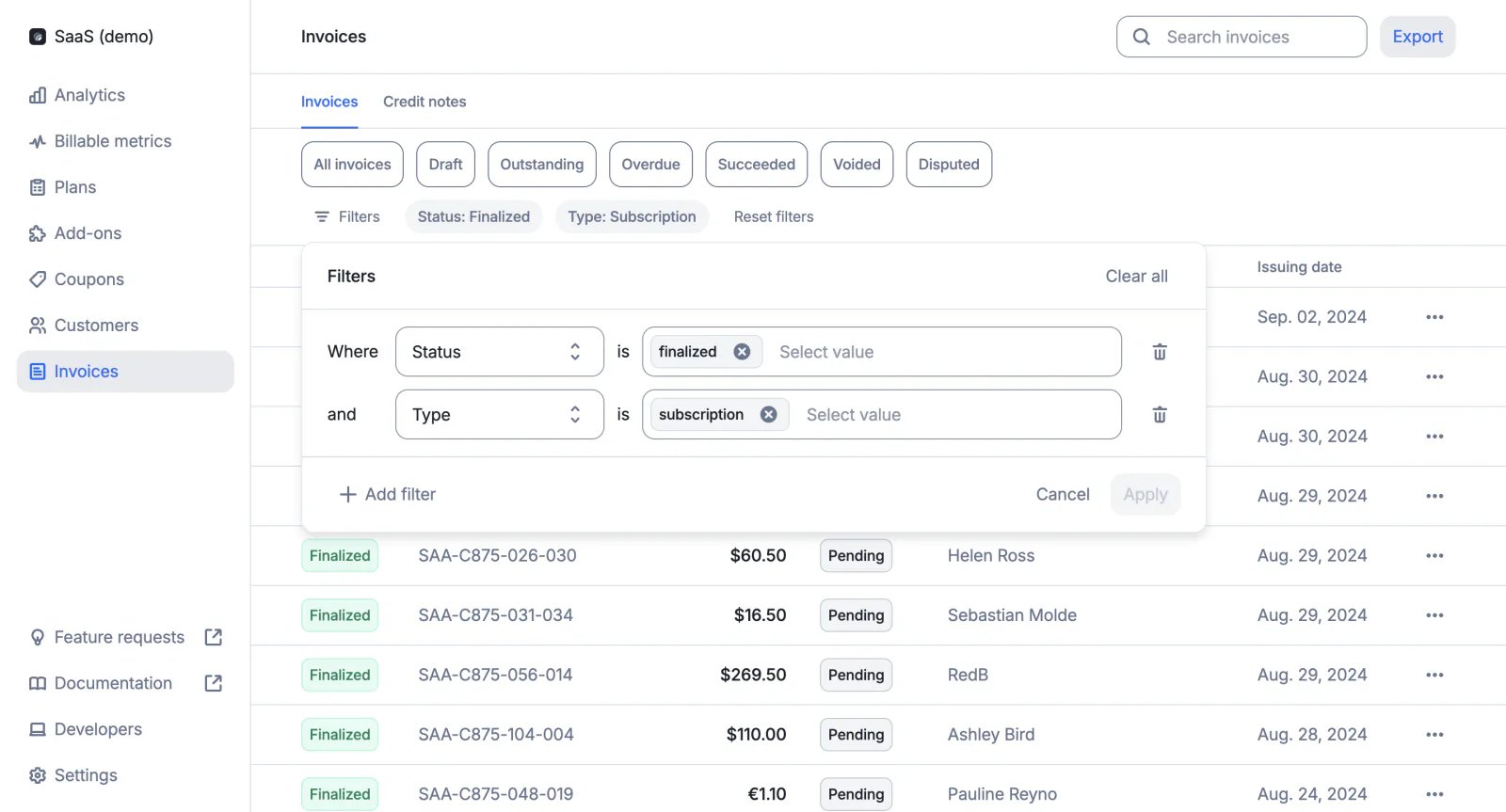Viewport: 1506px width, 812px height.
Task: Click Pending badge in Ashley Bird row
Action: [x=856, y=735]
